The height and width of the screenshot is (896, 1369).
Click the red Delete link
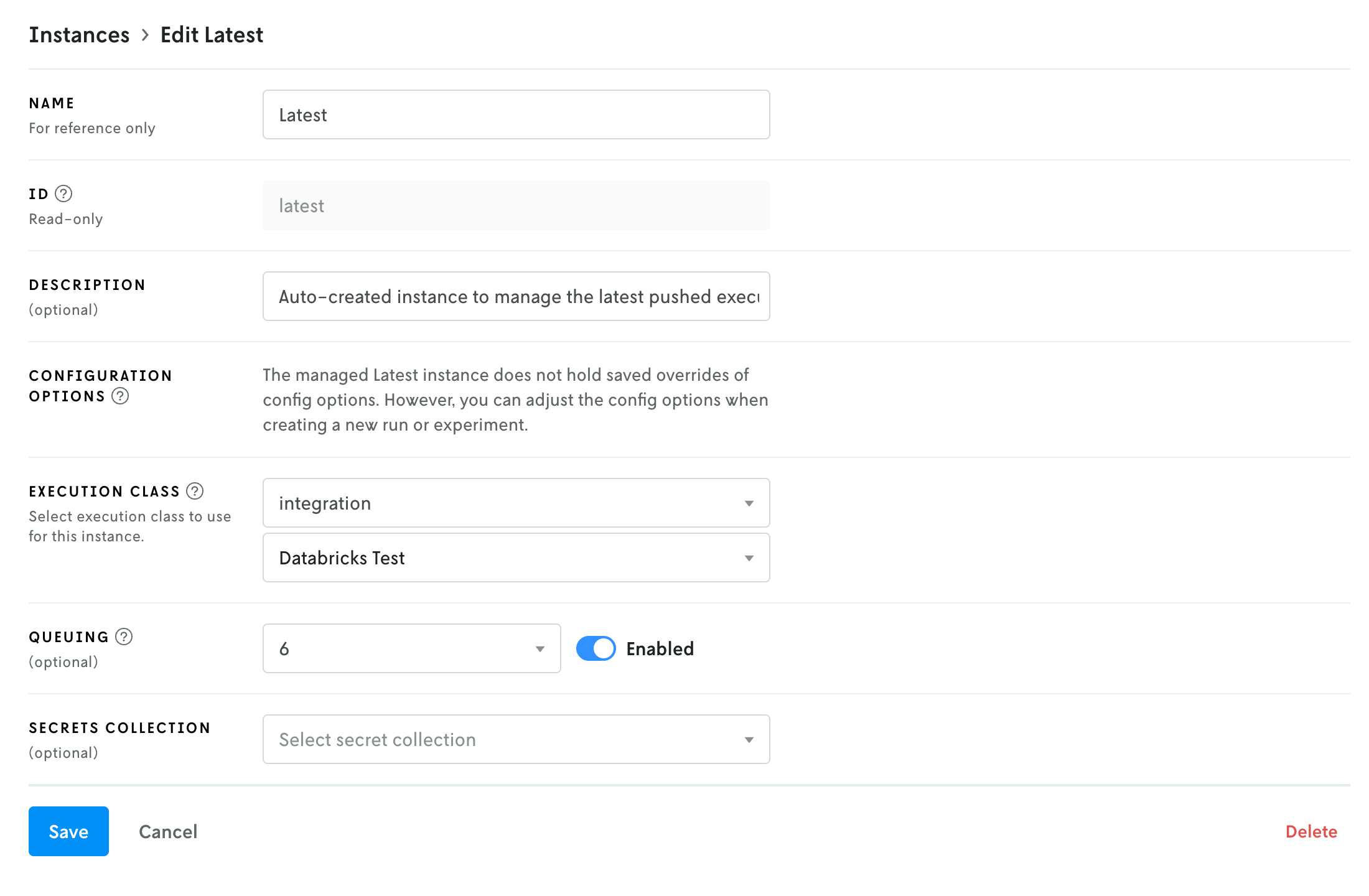click(1311, 832)
